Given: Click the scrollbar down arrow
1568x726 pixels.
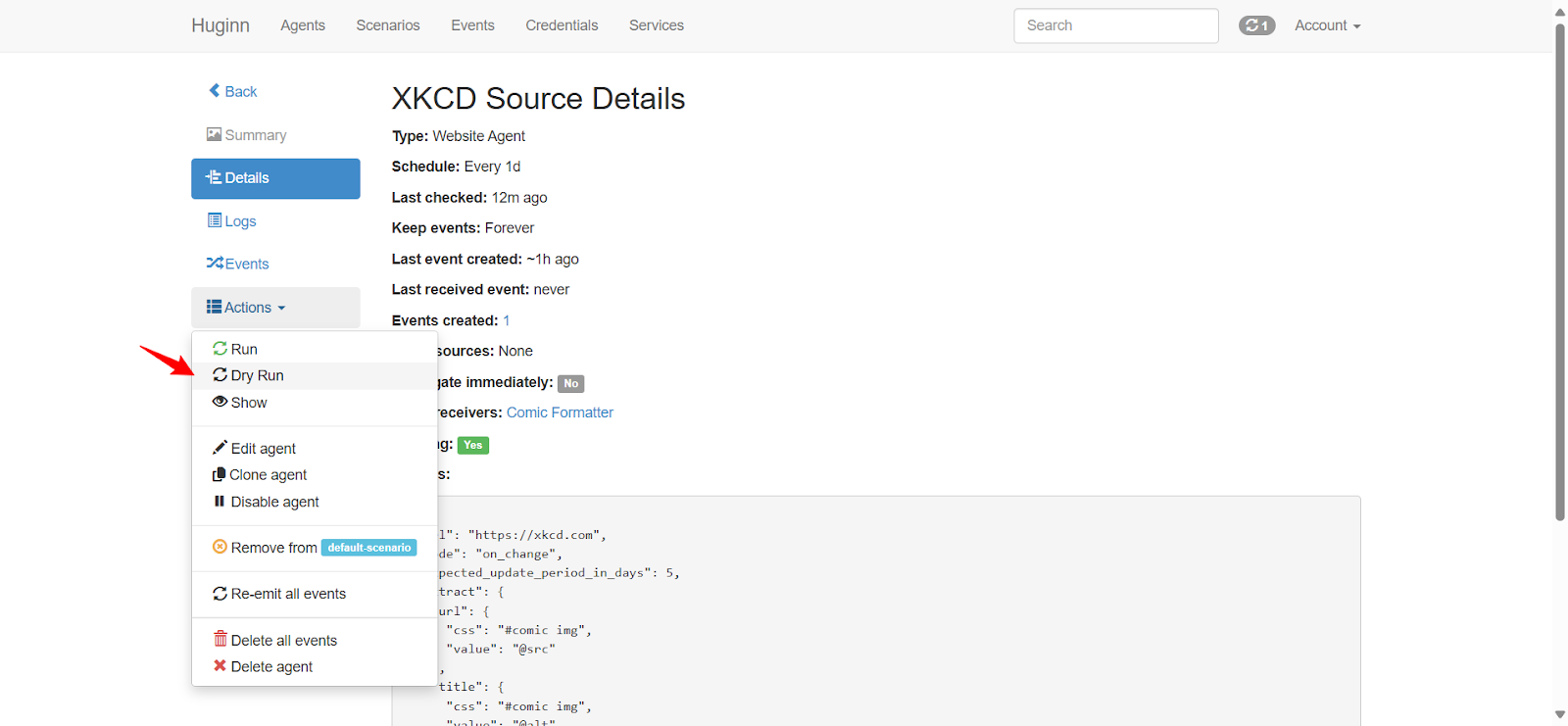Looking at the screenshot, I should (x=1560, y=714).
